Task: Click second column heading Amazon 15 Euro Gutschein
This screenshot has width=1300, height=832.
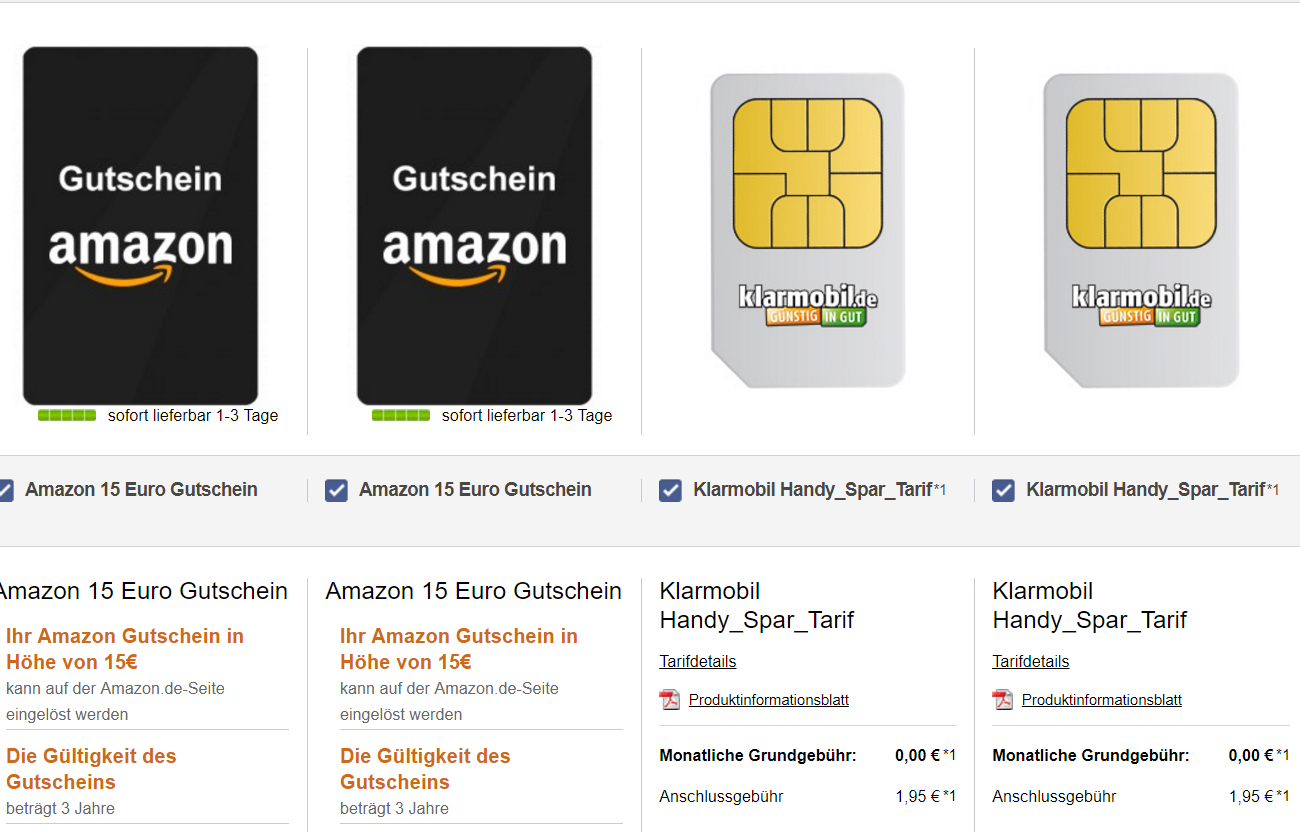Action: 474,591
